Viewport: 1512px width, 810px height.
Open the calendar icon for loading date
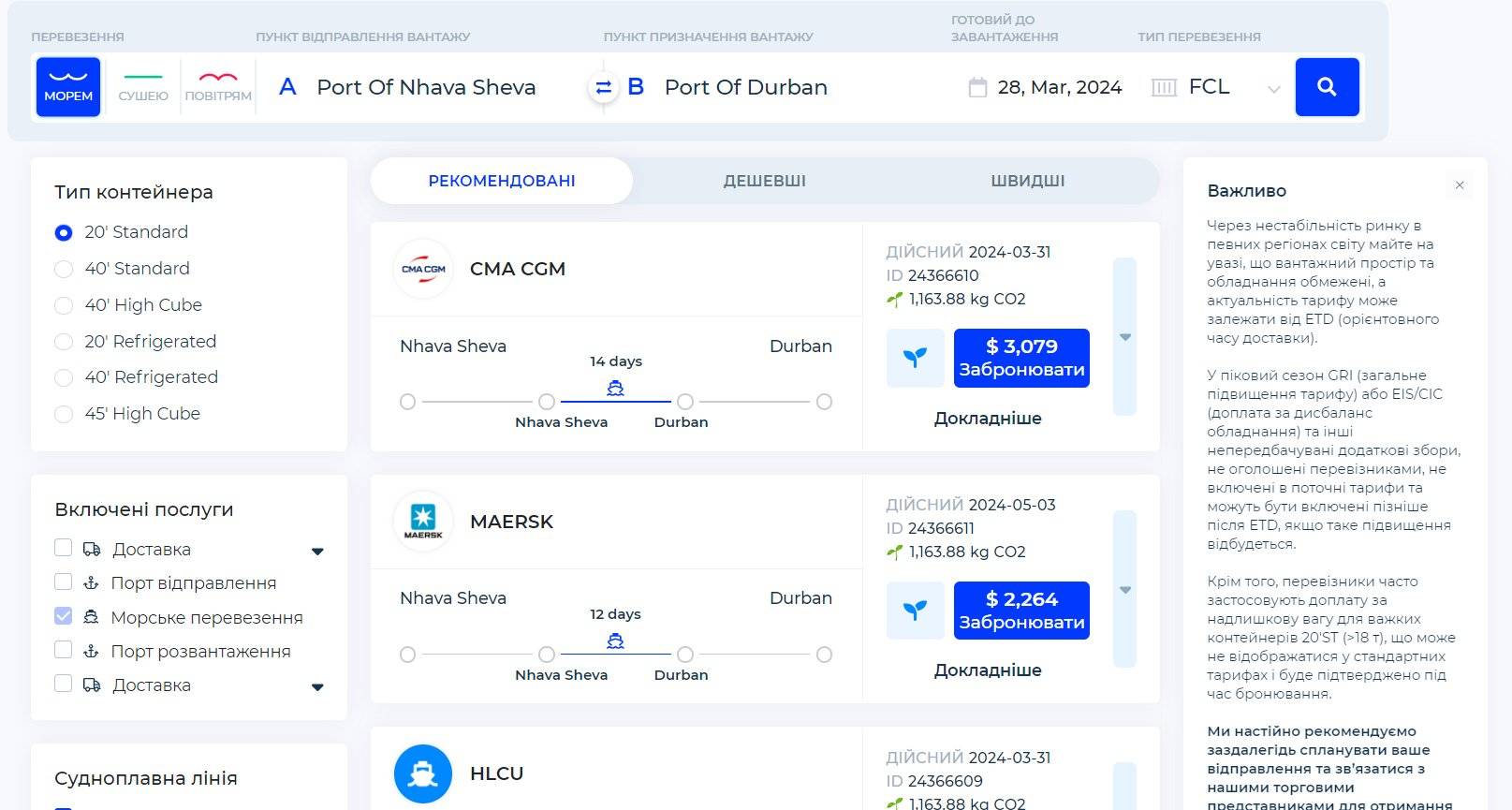point(977,87)
